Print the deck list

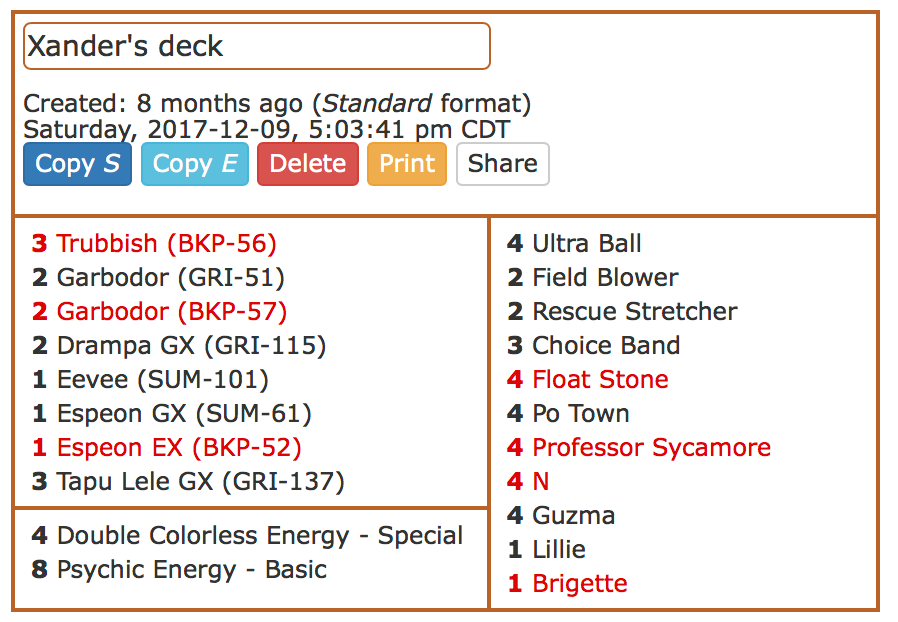(x=407, y=164)
